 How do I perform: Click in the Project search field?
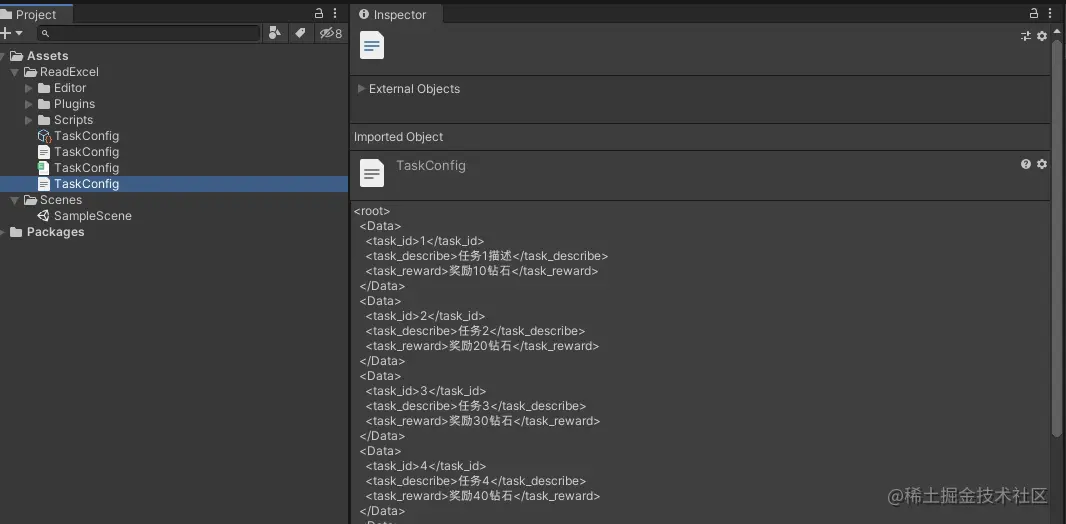click(x=149, y=33)
